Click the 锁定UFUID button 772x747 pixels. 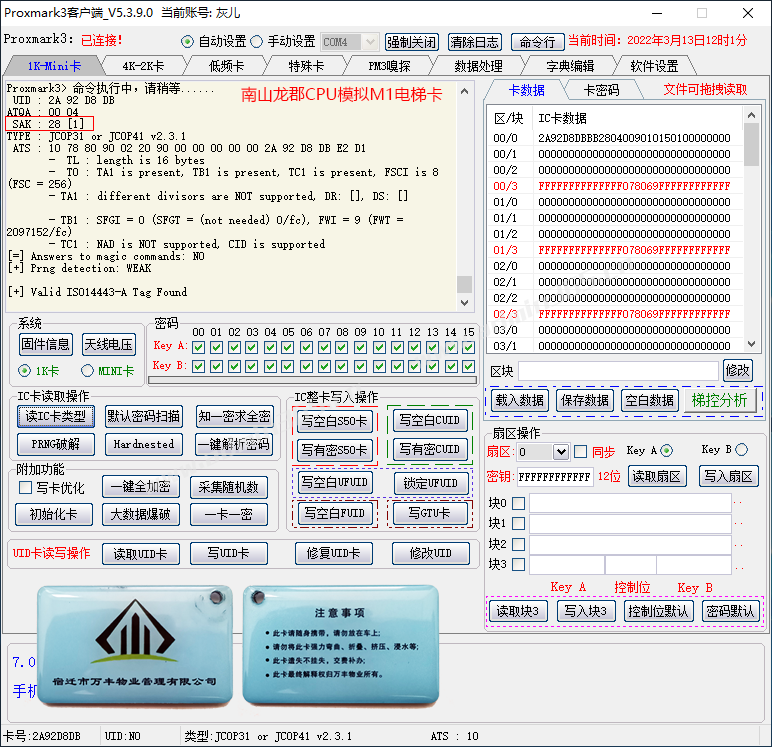click(x=430, y=484)
